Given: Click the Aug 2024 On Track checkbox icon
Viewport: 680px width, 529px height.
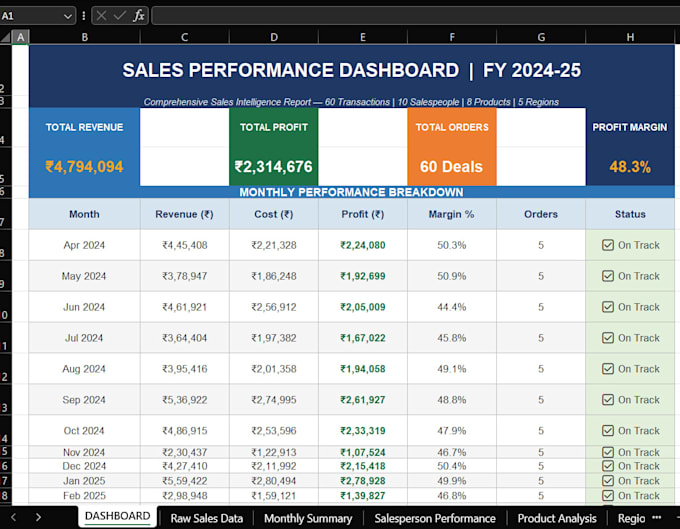Looking at the screenshot, I should 608,369.
